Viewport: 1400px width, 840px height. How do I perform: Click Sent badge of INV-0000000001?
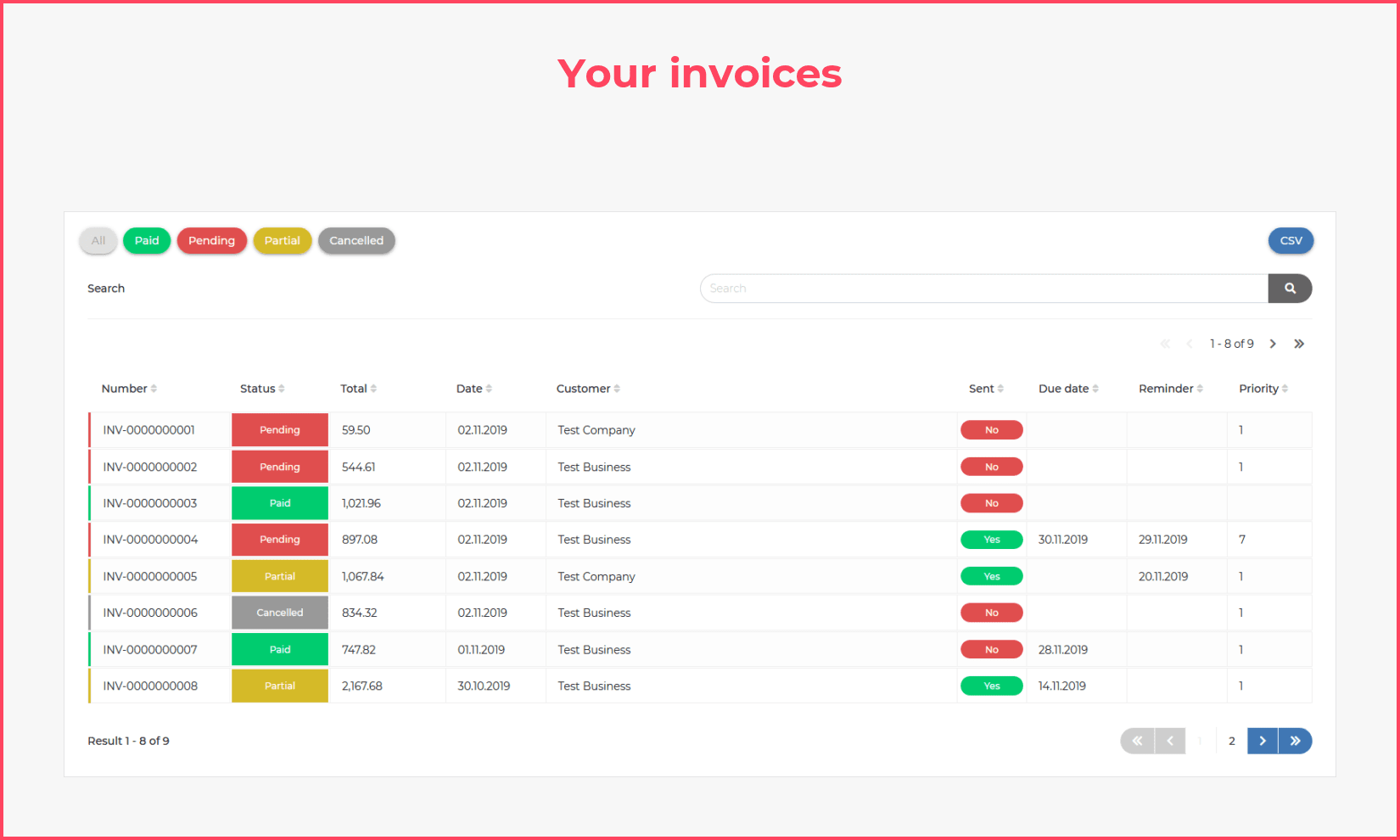point(991,430)
